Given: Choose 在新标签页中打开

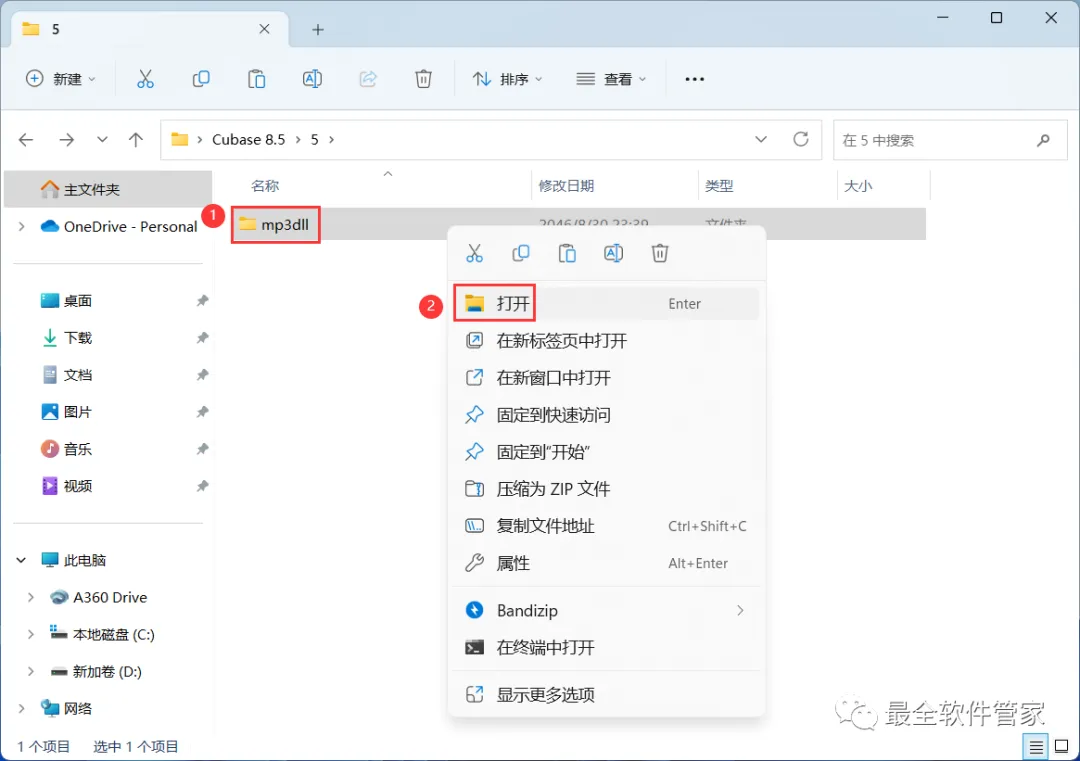Looking at the screenshot, I should [x=606, y=341].
